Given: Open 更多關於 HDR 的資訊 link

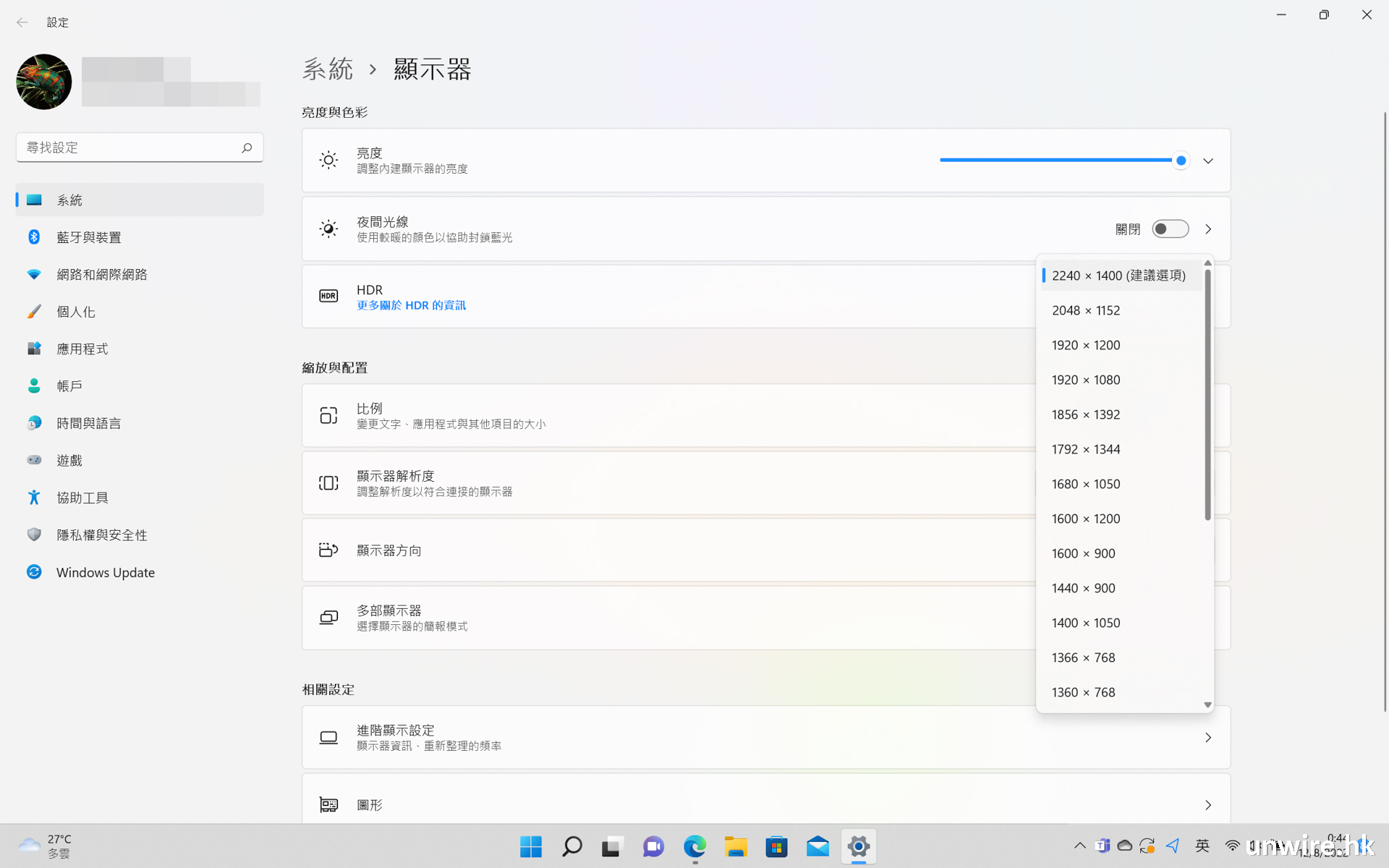Looking at the screenshot, I should click(x=411, y=305).
